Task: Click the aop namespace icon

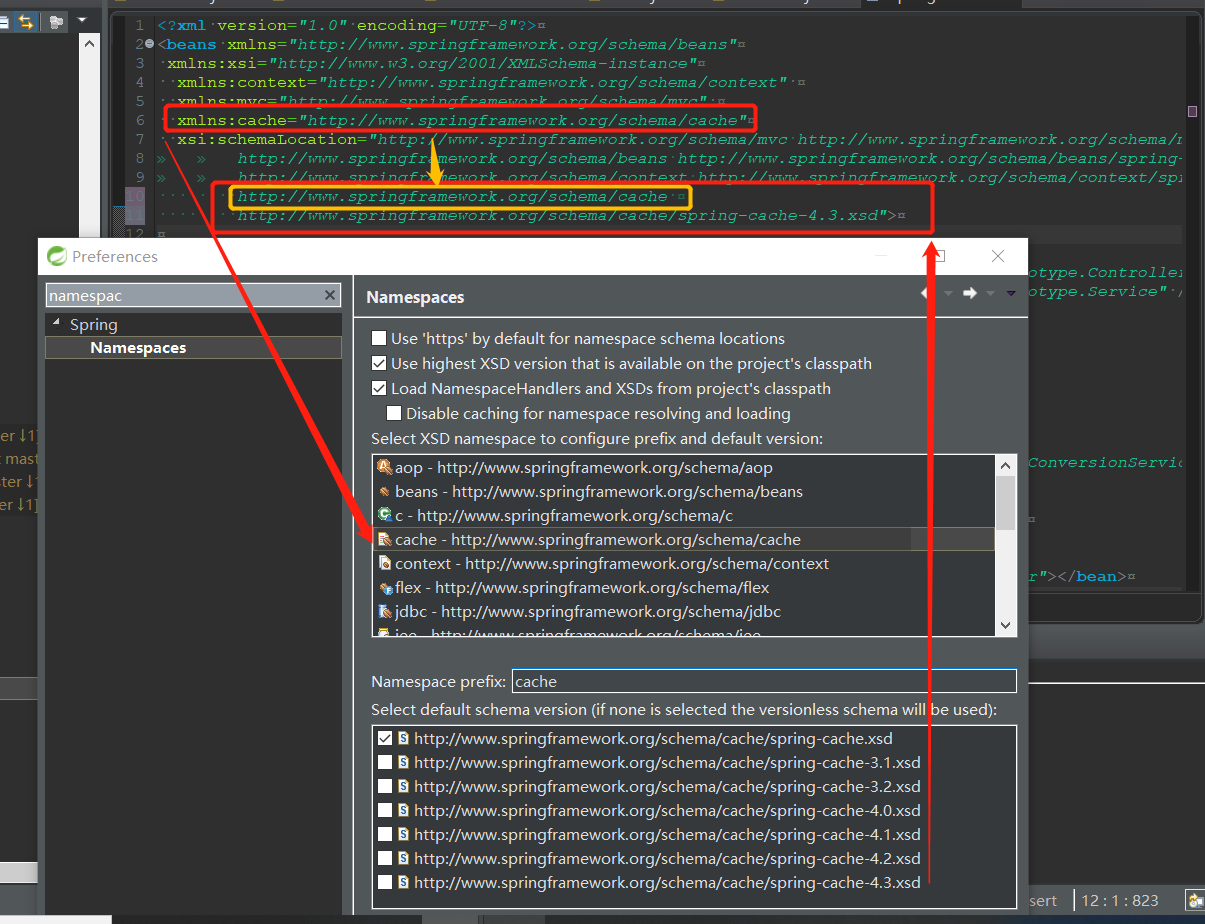Action: pyautogui.click(x=385, y=467)
